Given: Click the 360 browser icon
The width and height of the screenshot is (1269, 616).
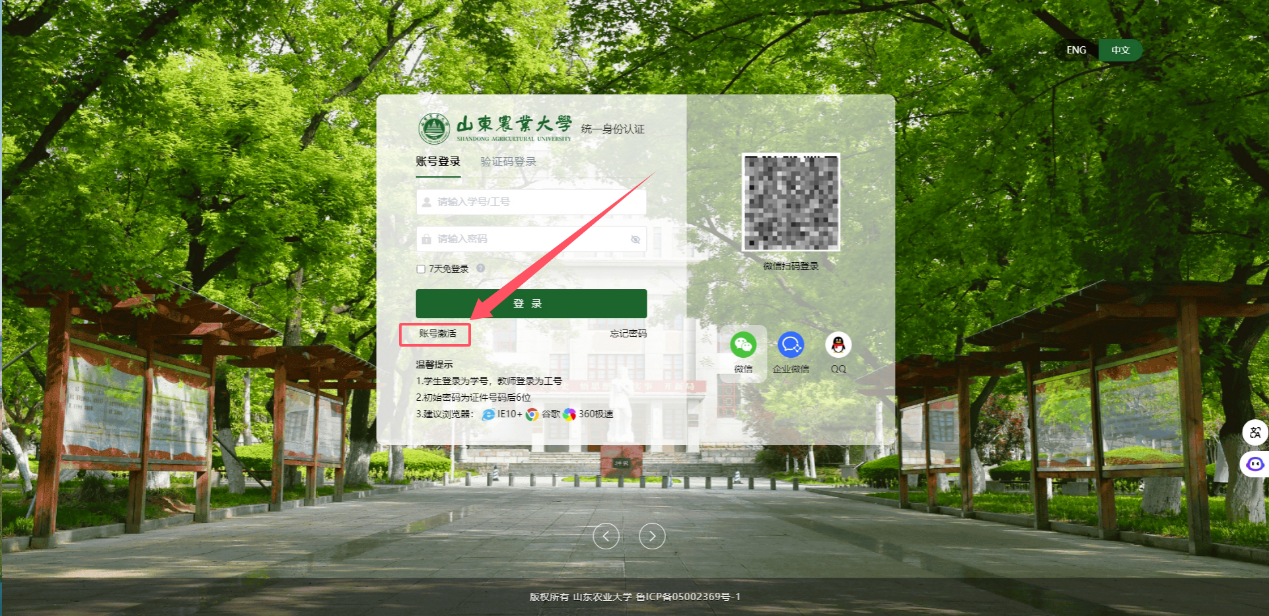Looking at the screenshot, I should 569,414.
